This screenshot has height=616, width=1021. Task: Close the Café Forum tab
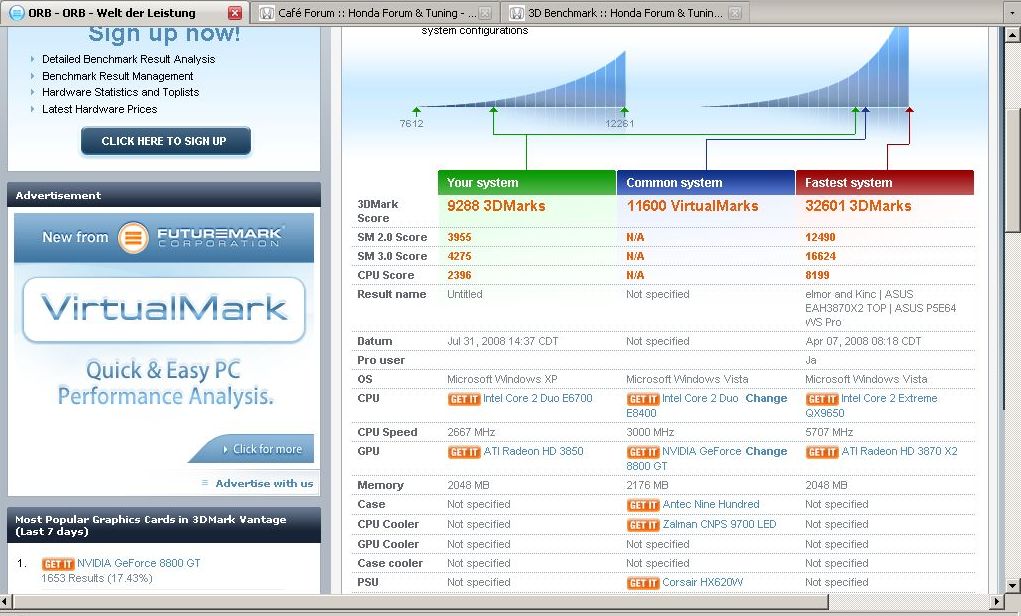(485, 12)
